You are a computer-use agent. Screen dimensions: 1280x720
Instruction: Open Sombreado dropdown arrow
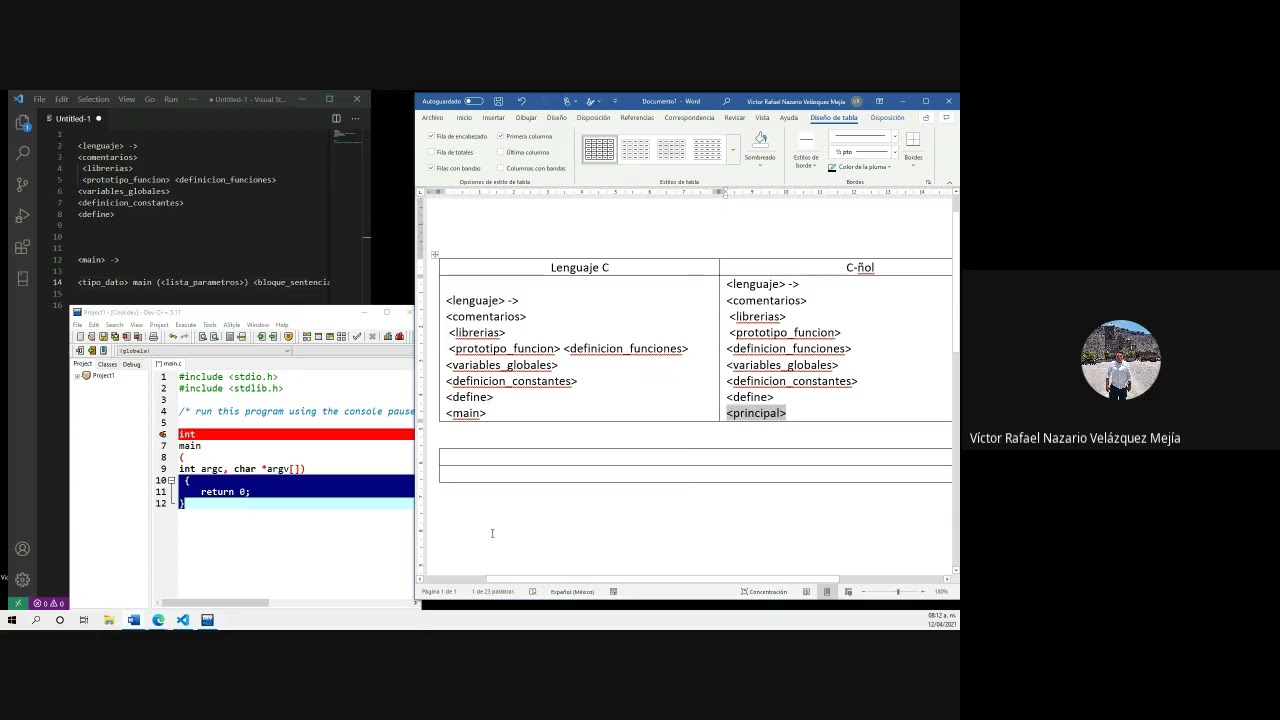tap(760, 165)
